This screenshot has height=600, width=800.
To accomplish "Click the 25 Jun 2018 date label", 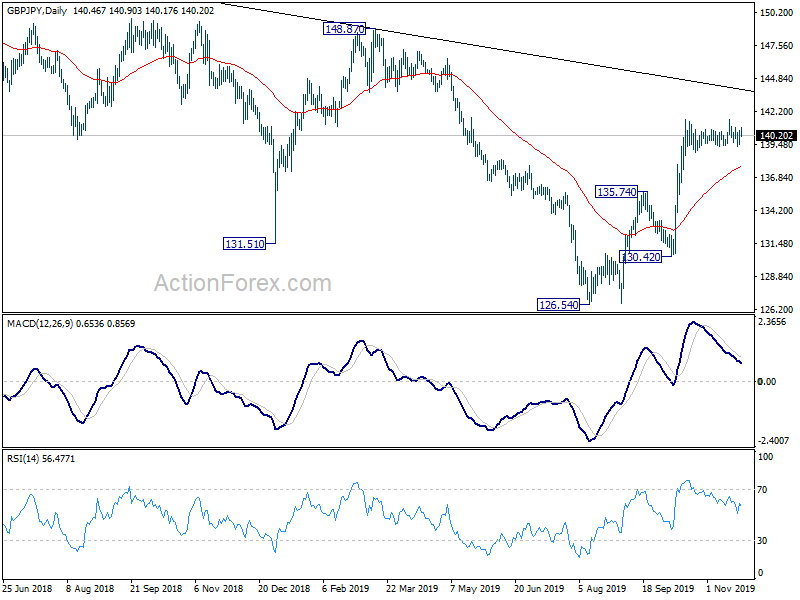I will click(28, 588).
